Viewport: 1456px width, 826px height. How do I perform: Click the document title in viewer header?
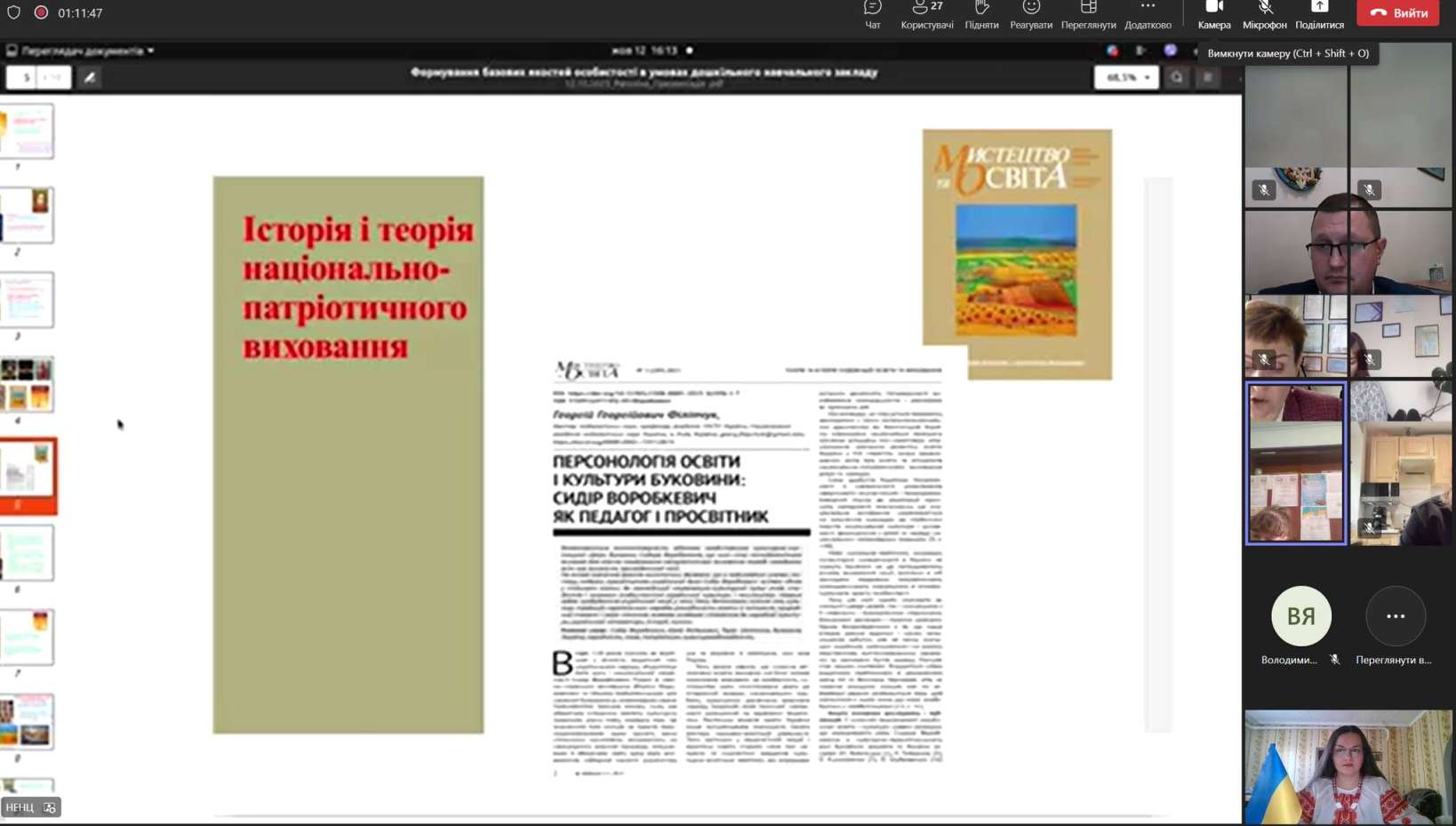[x=644, y=72]
